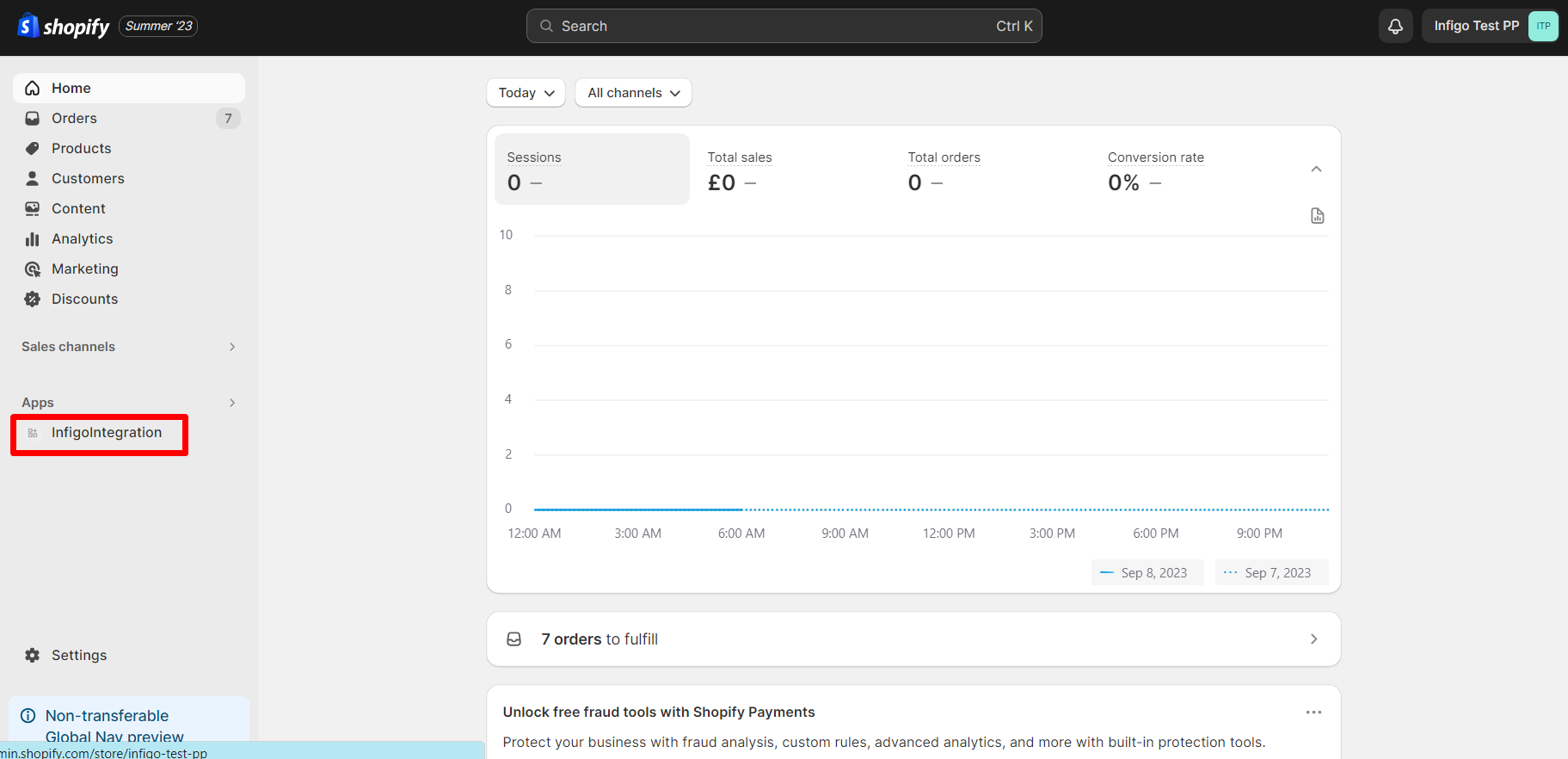Click 'Unlock free fraud tools with Shopify Payments'
Screen dimensions: 1568x759
point(659,713)
